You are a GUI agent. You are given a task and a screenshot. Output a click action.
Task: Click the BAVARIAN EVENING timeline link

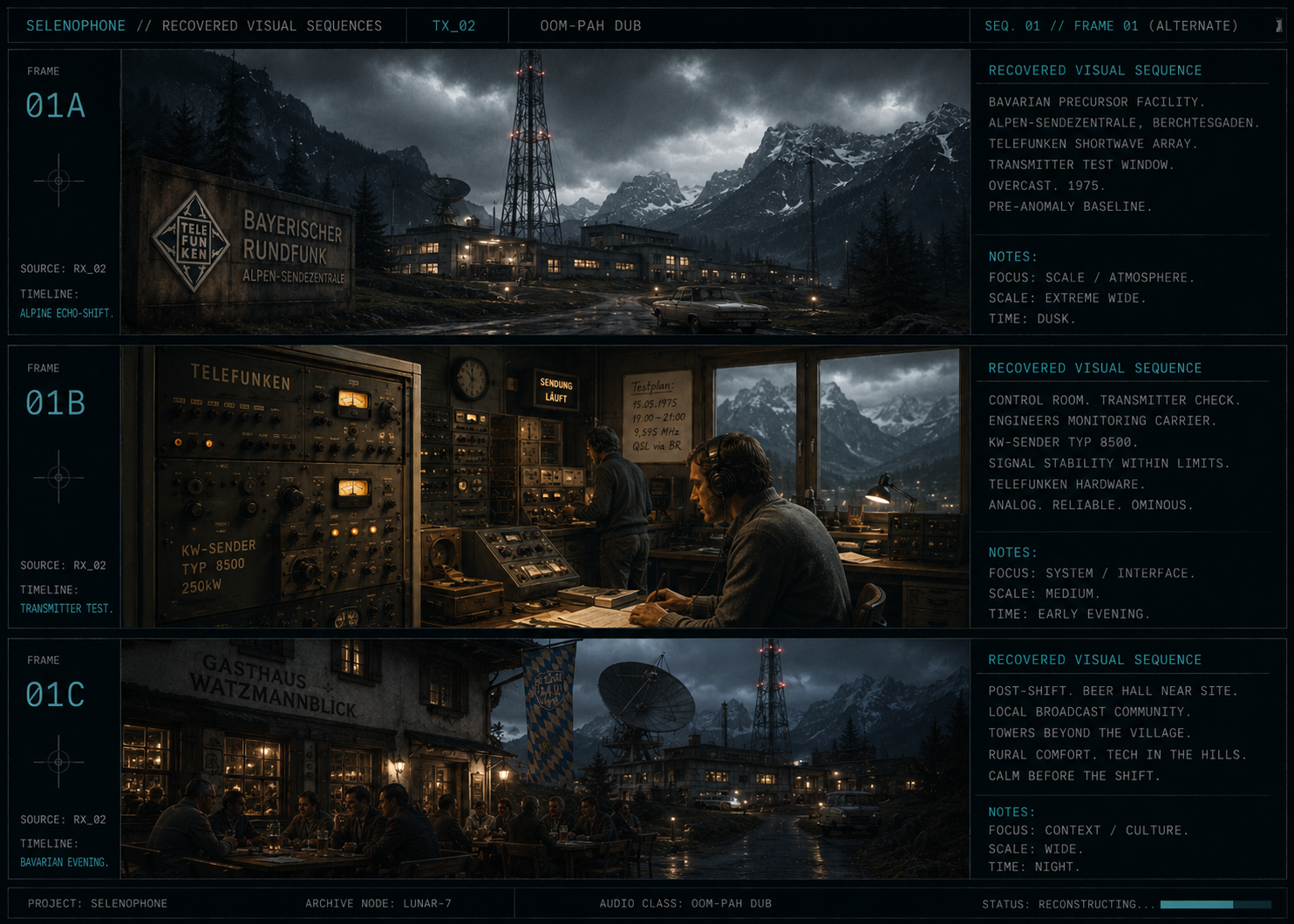65,862
